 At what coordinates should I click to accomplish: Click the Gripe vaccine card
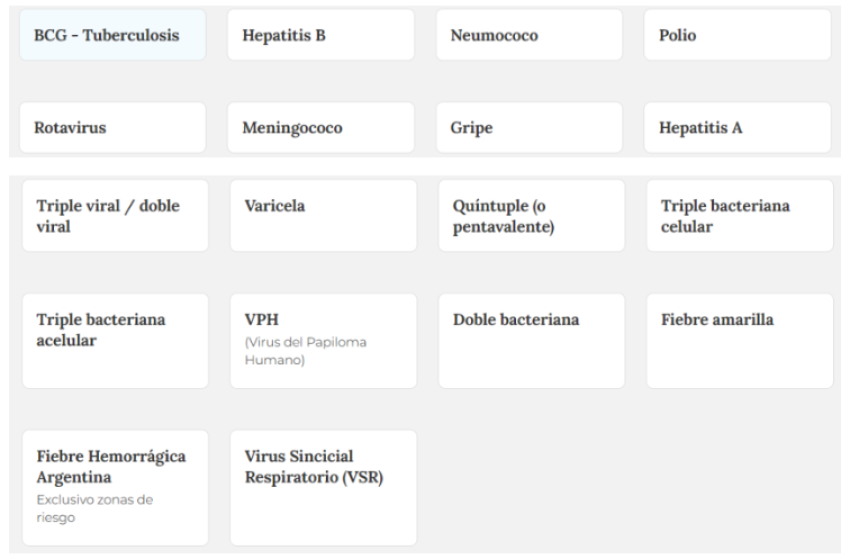[x=529, y=128]
